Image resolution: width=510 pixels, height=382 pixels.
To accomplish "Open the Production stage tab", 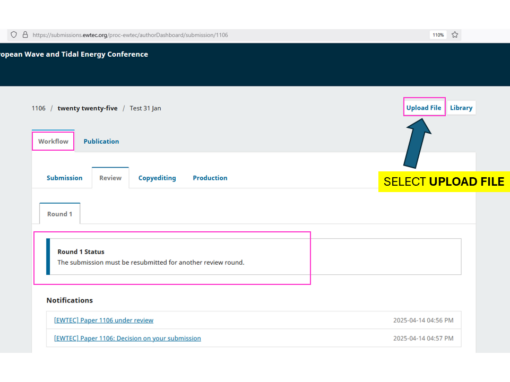I will pos(210,178).
